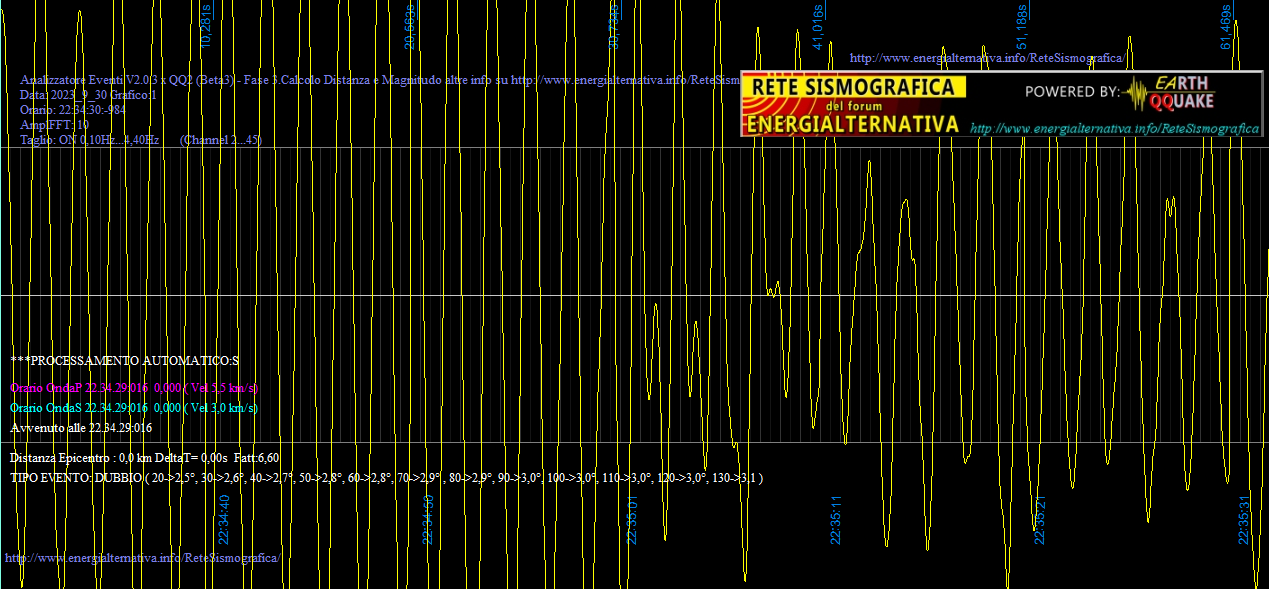Click the Earth QQuake waveform logo icon
This screenshot has height=589, width=1269.
1136,94
